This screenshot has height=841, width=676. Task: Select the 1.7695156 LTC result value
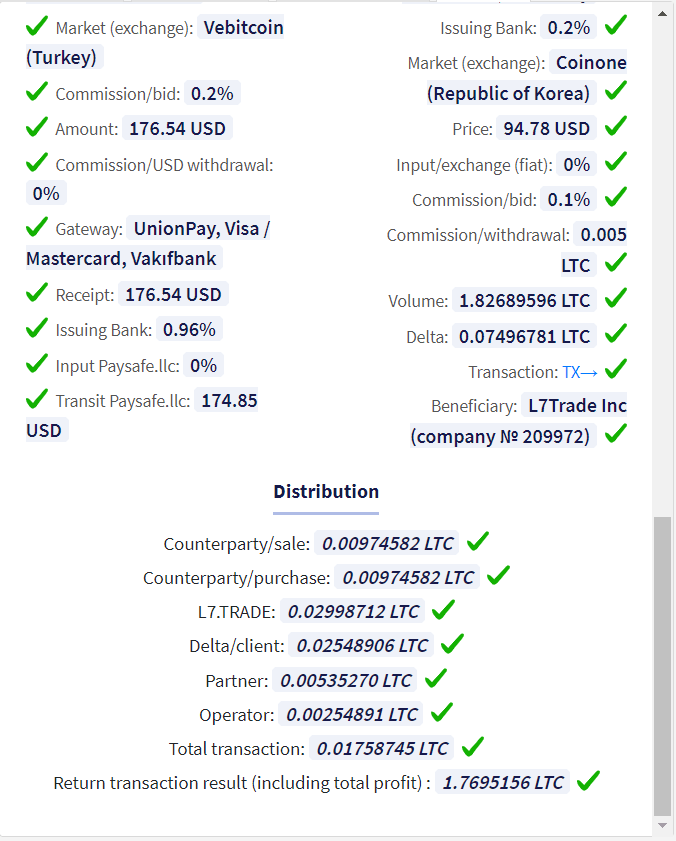503,783
